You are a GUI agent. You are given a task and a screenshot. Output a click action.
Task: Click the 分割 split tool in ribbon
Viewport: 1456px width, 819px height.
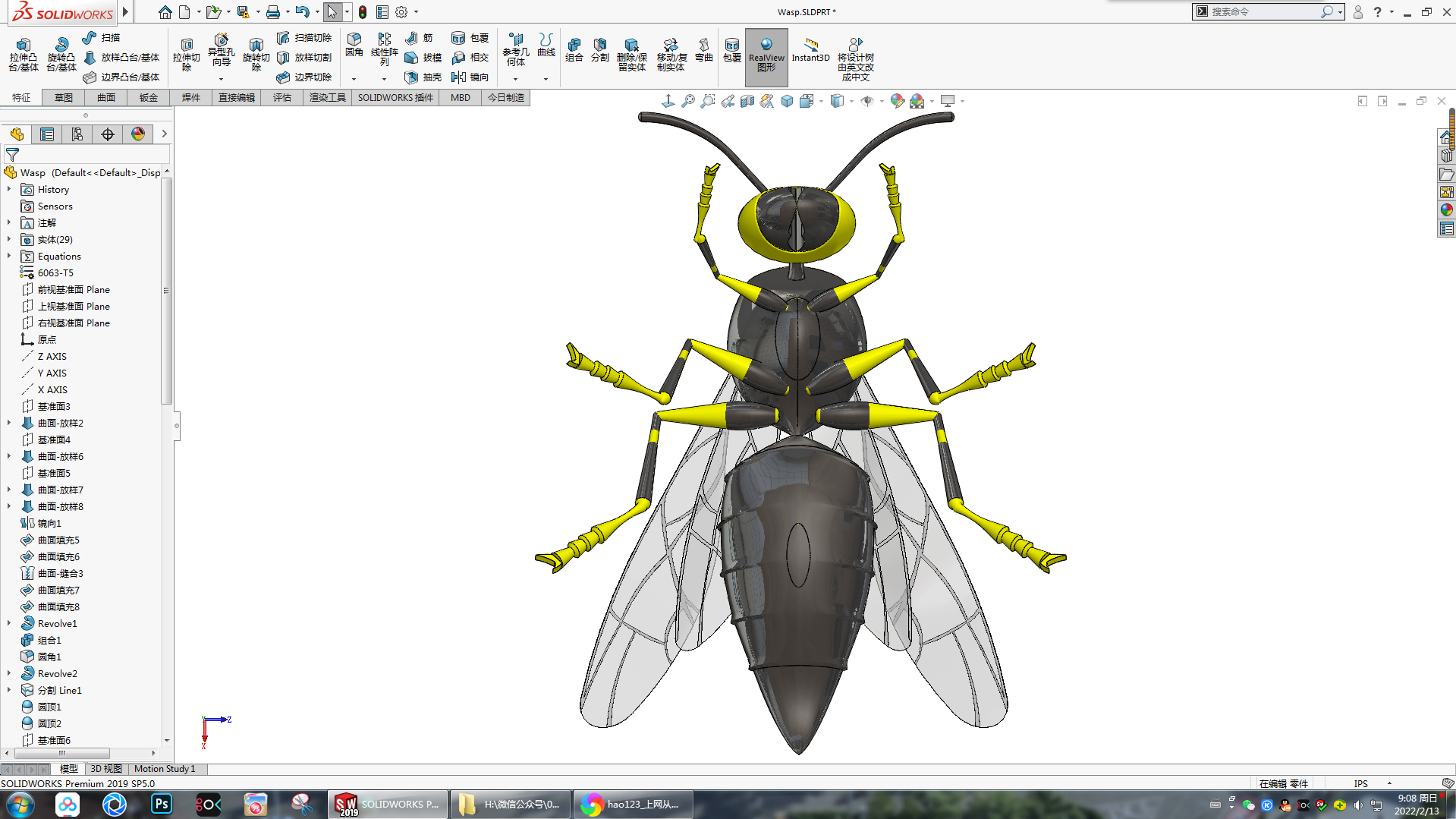click(x=599, y=50)
